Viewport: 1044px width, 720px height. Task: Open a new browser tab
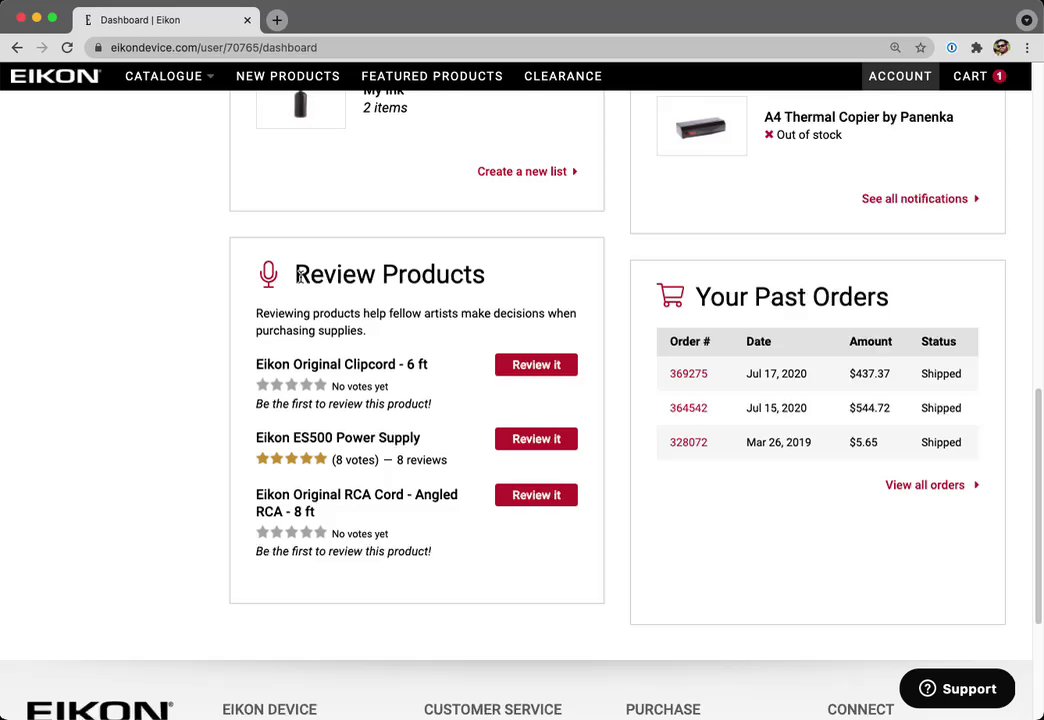tap(277, 20)
